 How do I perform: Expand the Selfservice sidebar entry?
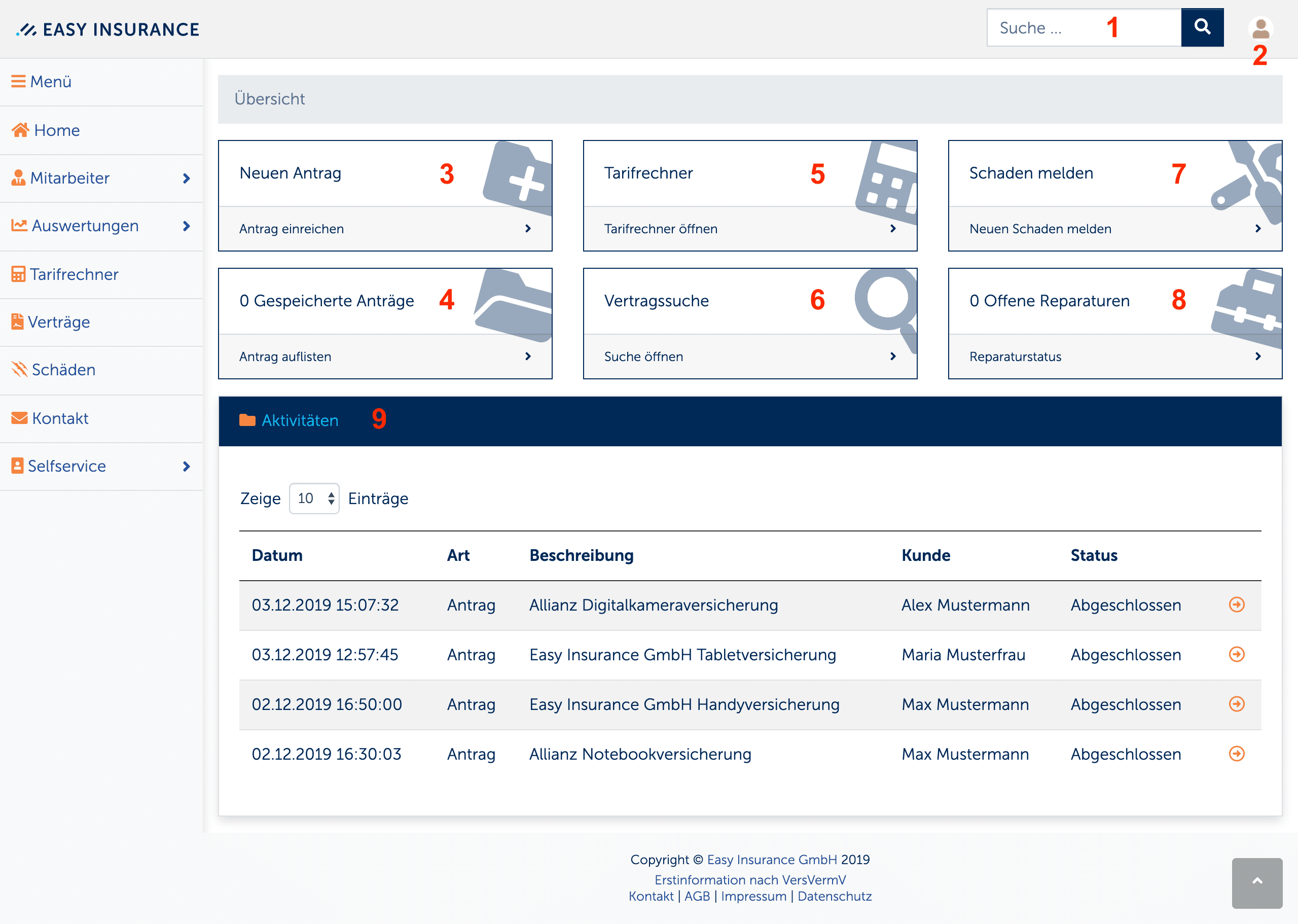coord(186,466)
